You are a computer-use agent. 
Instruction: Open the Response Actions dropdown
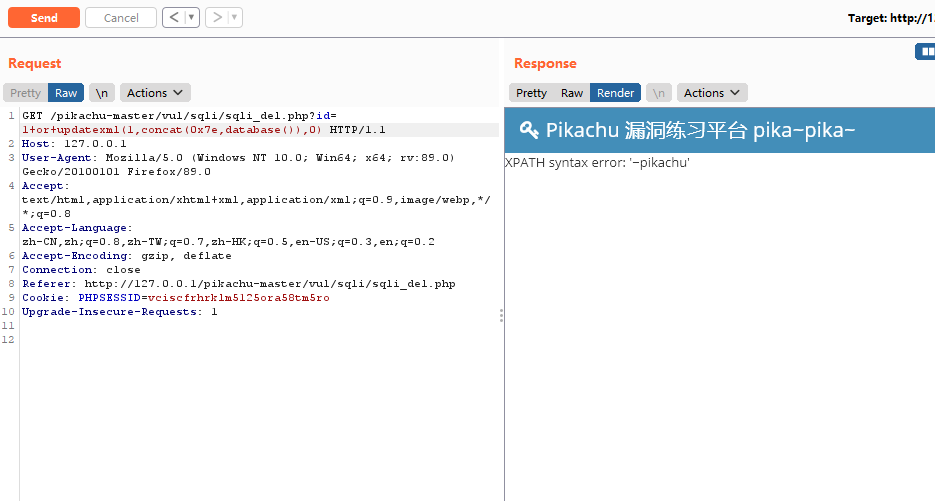coord(712,93)
